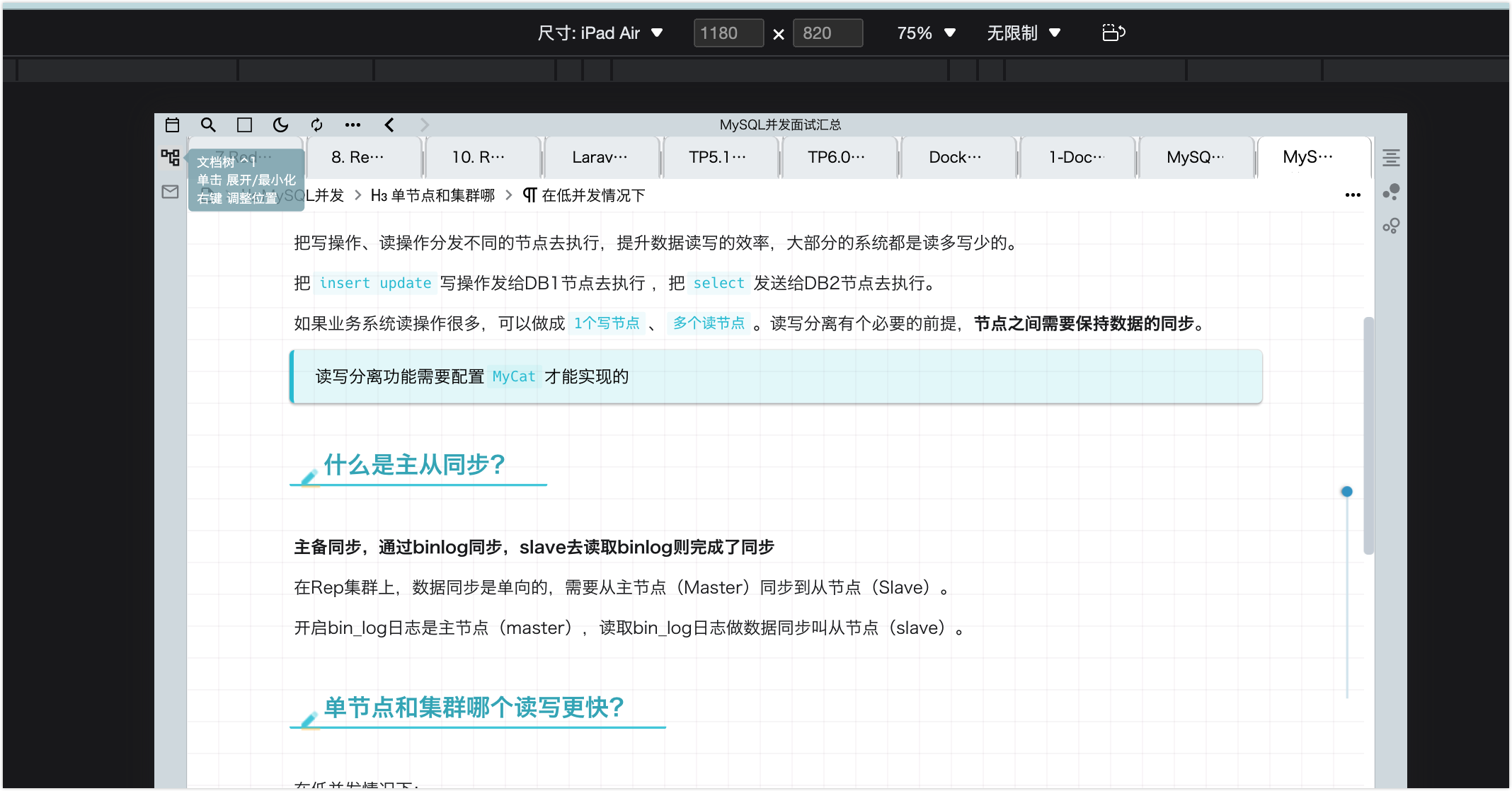Open the inbox envelope icon
Image resolution: width=1512 pixels, height=791 pixels.
point(170,192)
